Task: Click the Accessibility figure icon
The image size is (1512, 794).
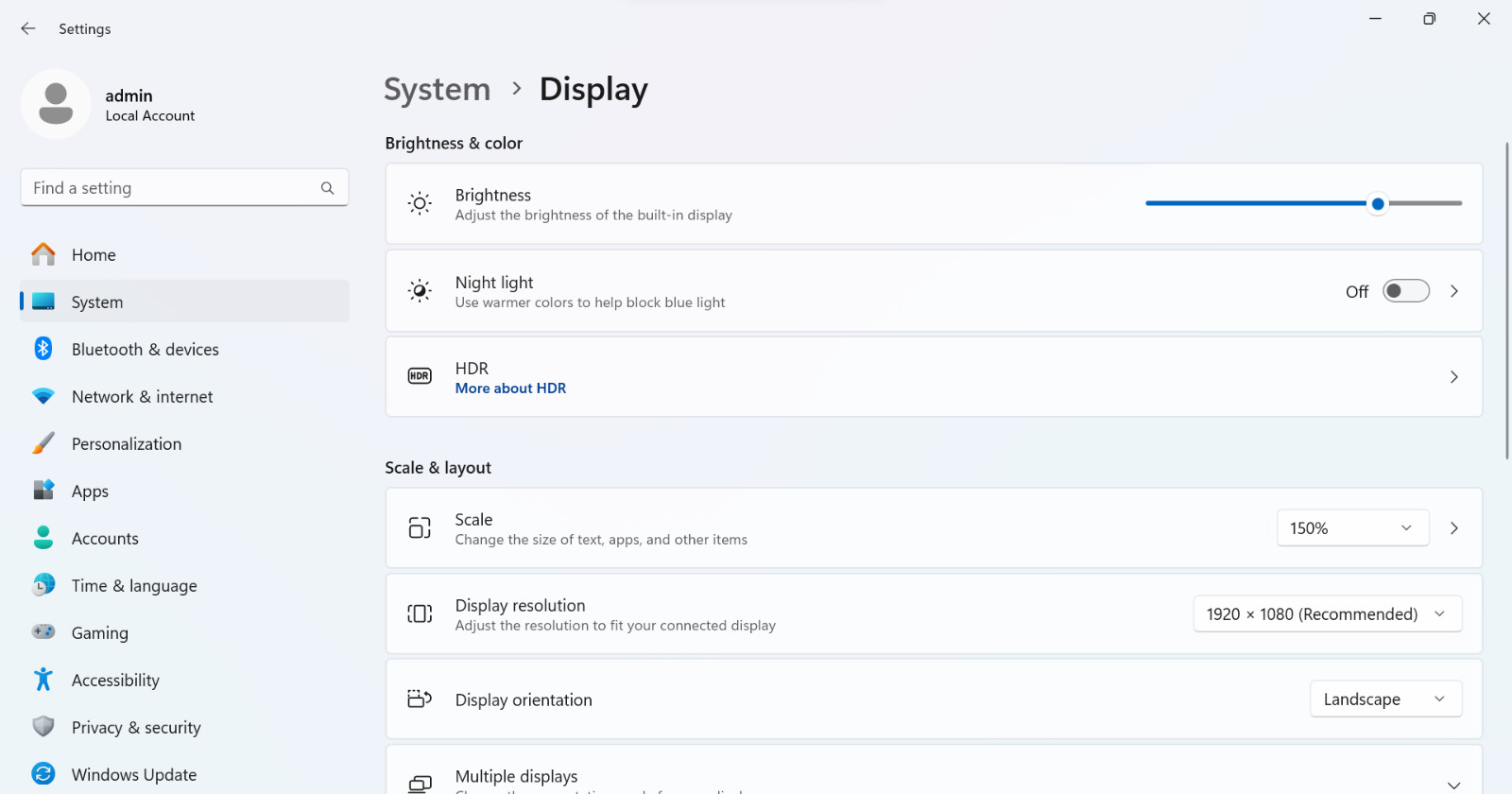Action: (43, 679)
